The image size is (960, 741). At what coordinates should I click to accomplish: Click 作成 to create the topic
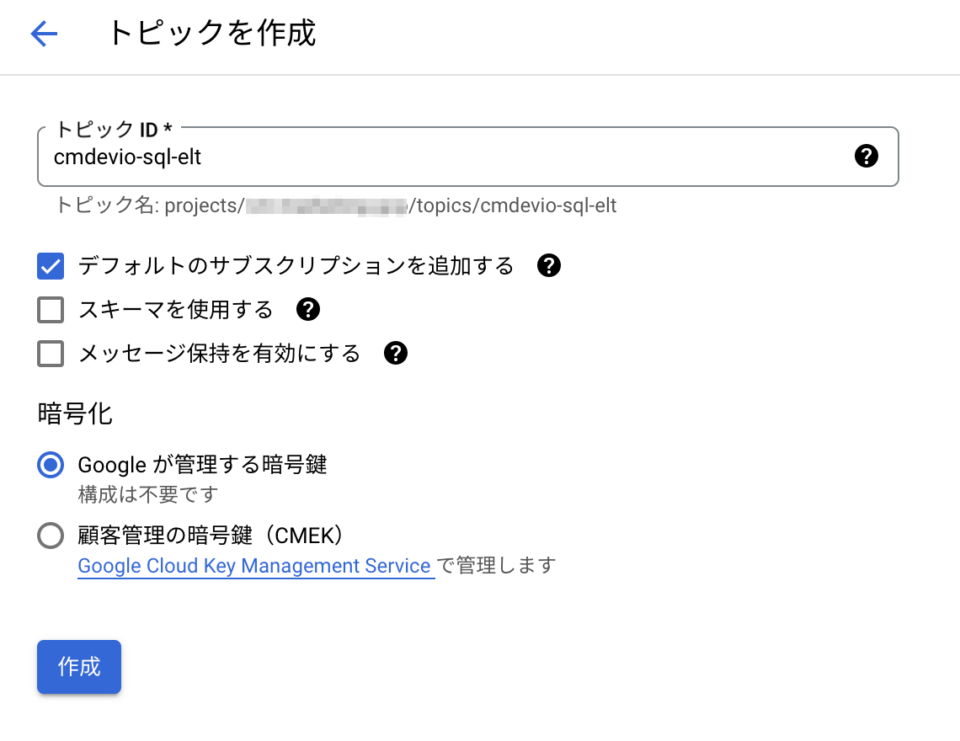pyautogui.click(x=78, y=667)
